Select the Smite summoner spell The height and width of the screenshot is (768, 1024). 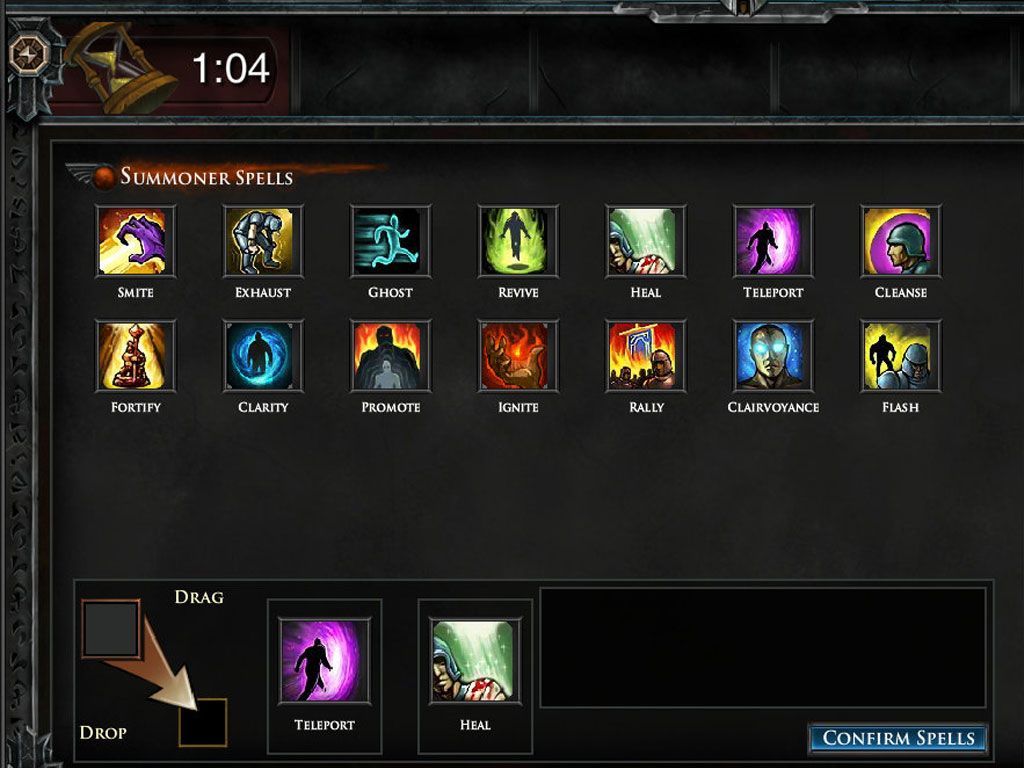click(x=135, y=241)
